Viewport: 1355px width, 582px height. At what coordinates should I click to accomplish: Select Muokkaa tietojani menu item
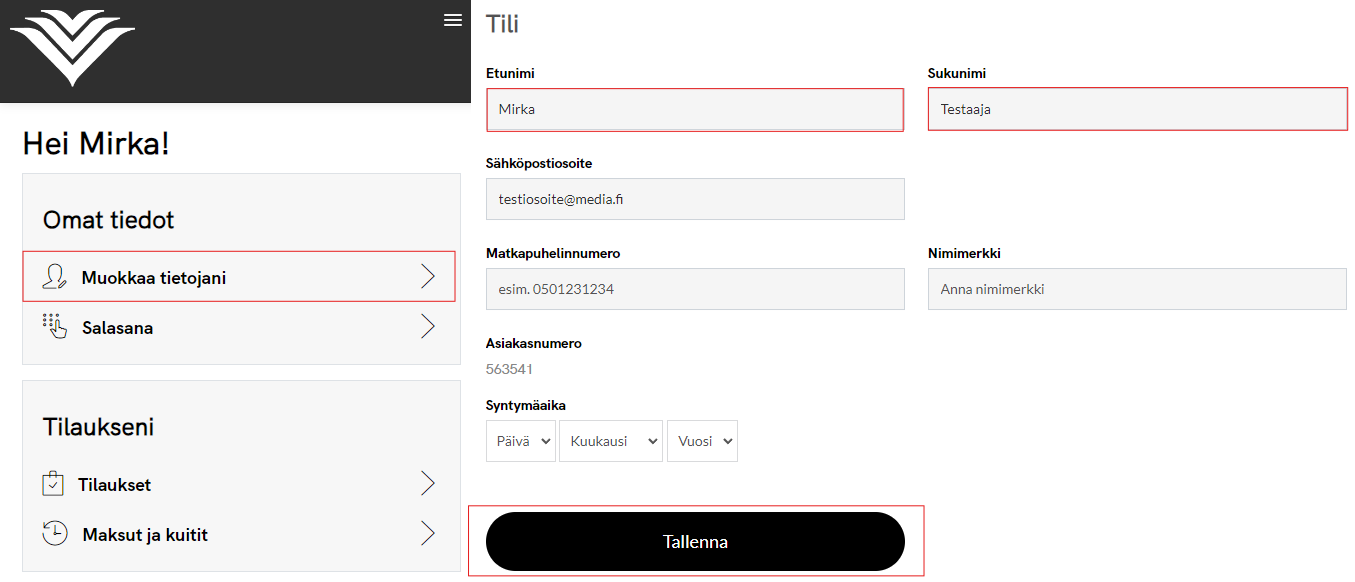coord(154,278)
